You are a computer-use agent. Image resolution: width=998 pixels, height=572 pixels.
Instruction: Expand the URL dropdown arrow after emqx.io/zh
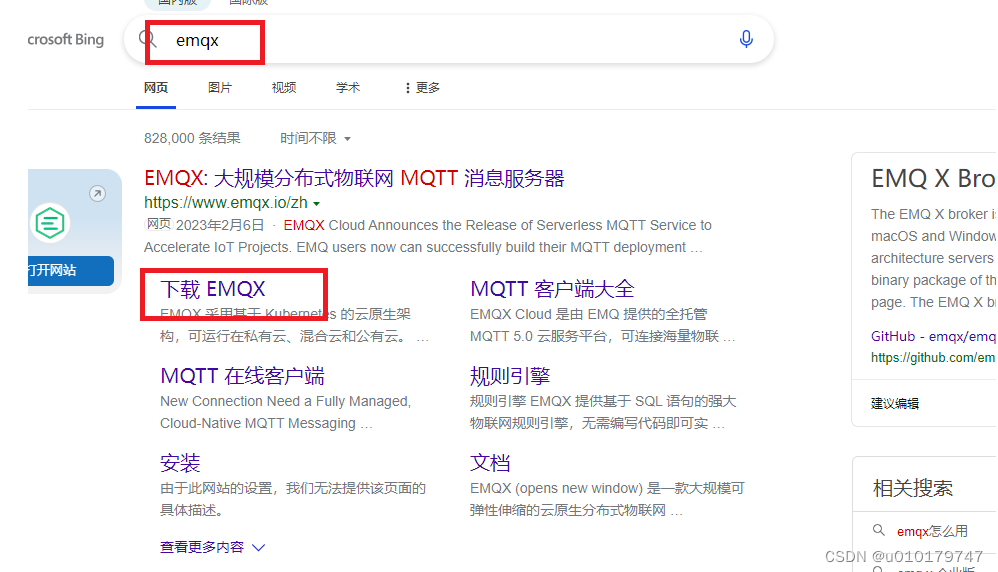(x=316, y=204)
